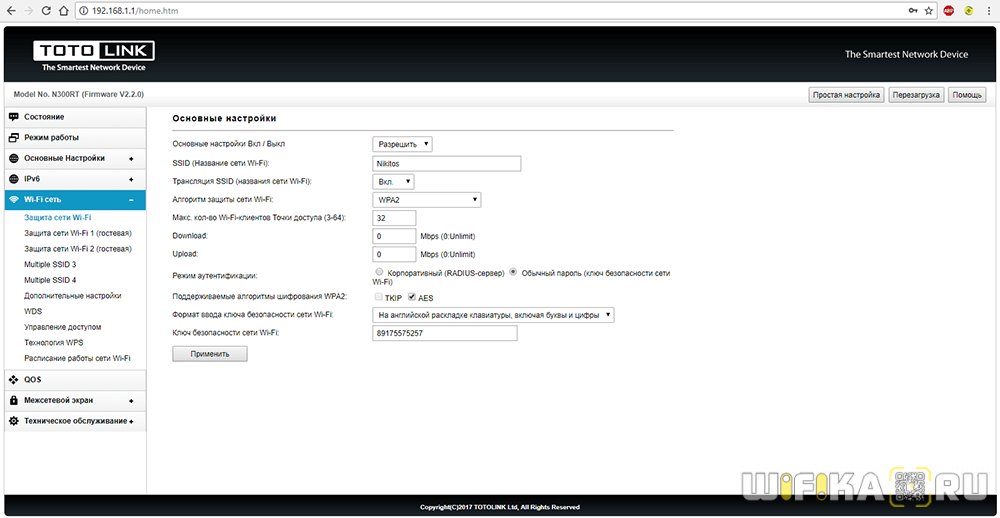
Task: Click the Перезагрузка button
Action: click(916, 95)
